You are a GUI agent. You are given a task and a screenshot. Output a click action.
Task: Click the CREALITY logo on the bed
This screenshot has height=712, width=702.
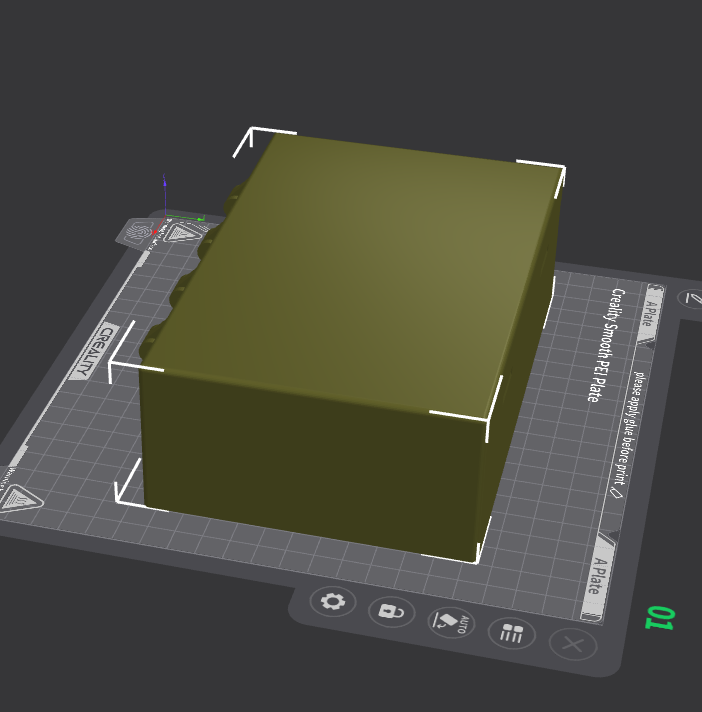[94, 352]
